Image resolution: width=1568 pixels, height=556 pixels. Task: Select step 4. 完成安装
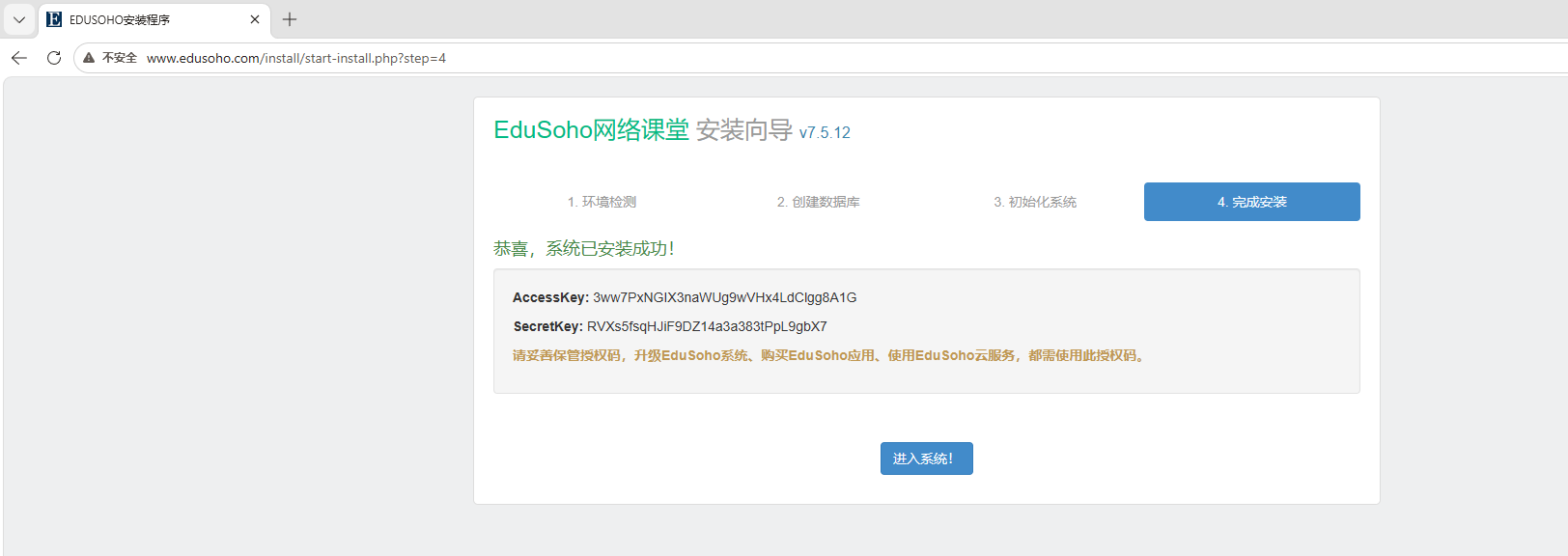point(1252,202)
